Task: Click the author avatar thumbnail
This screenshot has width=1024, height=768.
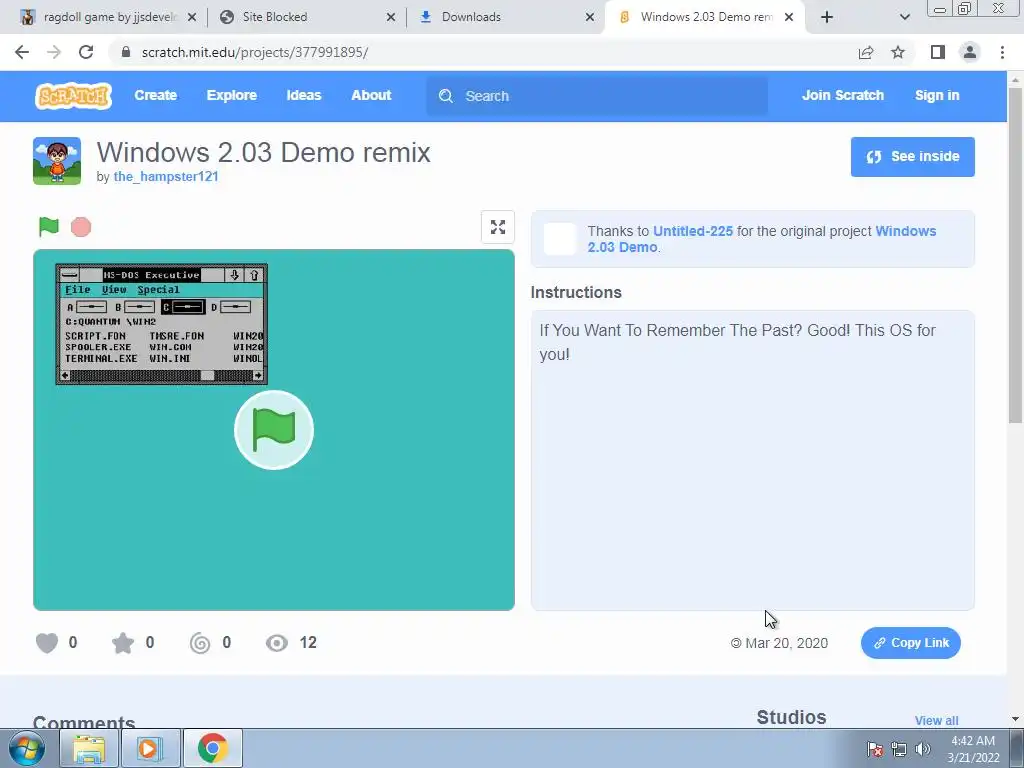Action: (57, 161)
